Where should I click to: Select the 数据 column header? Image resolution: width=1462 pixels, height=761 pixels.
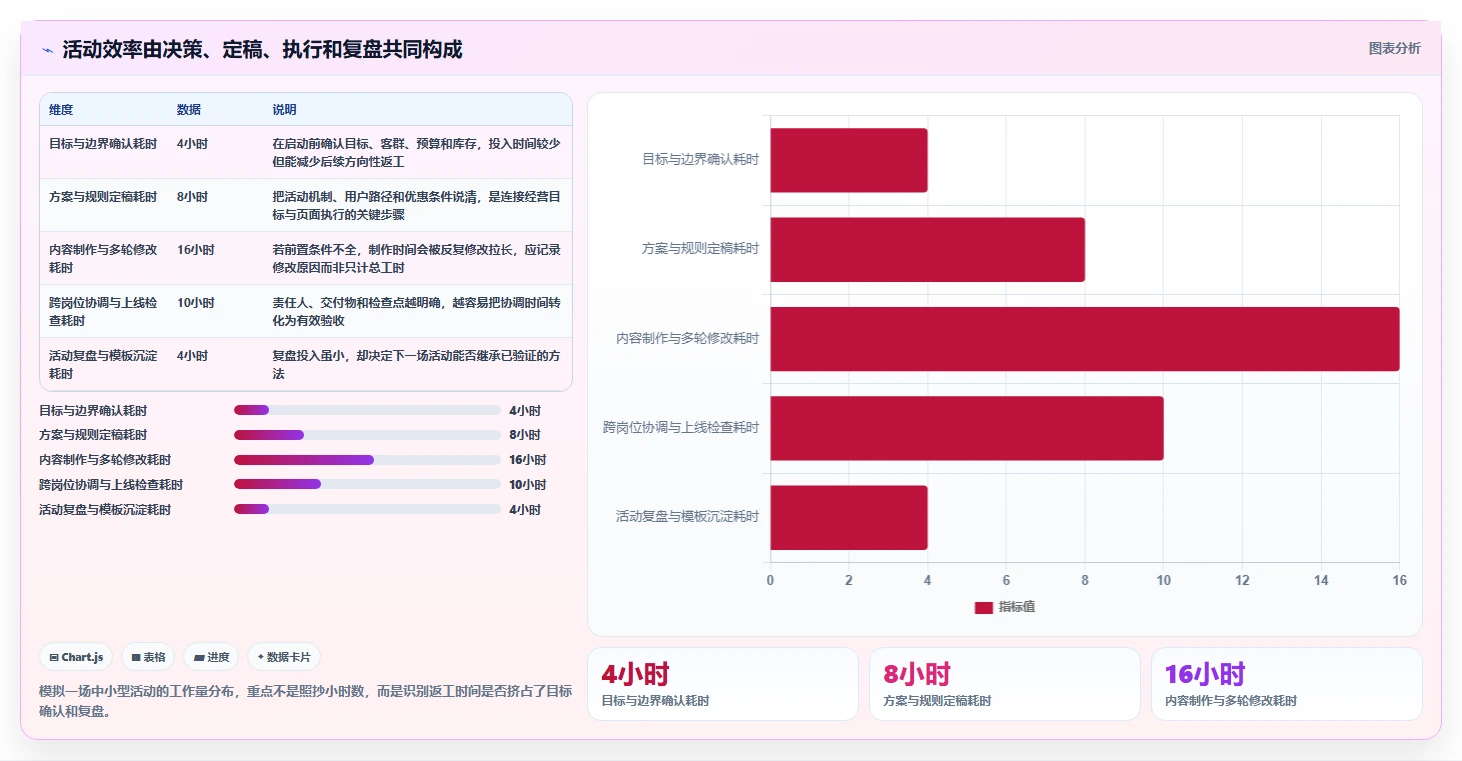[189, 110]
